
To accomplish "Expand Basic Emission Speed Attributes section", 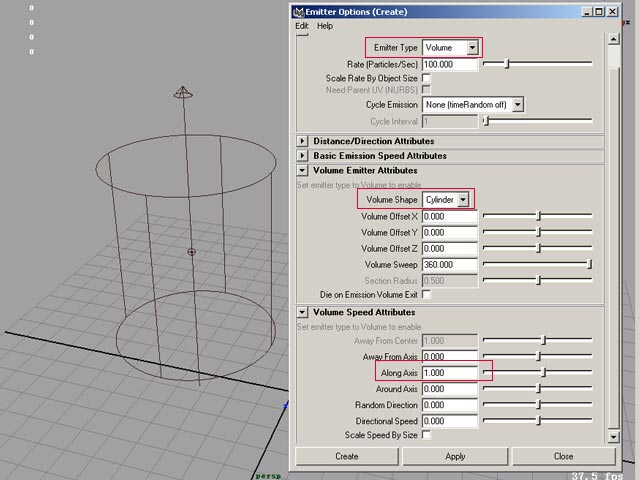I will (x=302, y=156).
